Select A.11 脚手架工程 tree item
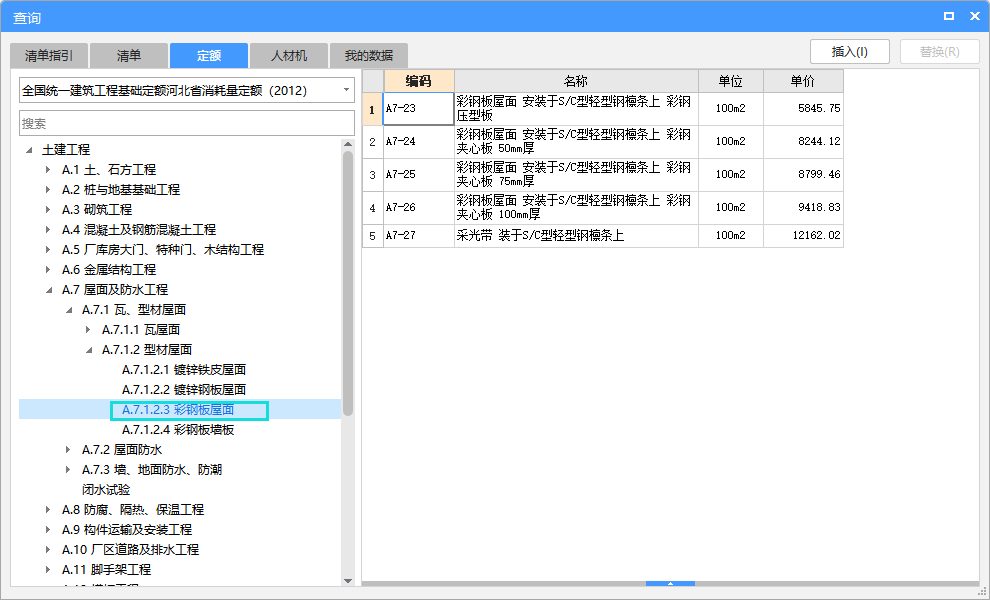The height and width of the screenshot is (600, 990). point(106,570)
